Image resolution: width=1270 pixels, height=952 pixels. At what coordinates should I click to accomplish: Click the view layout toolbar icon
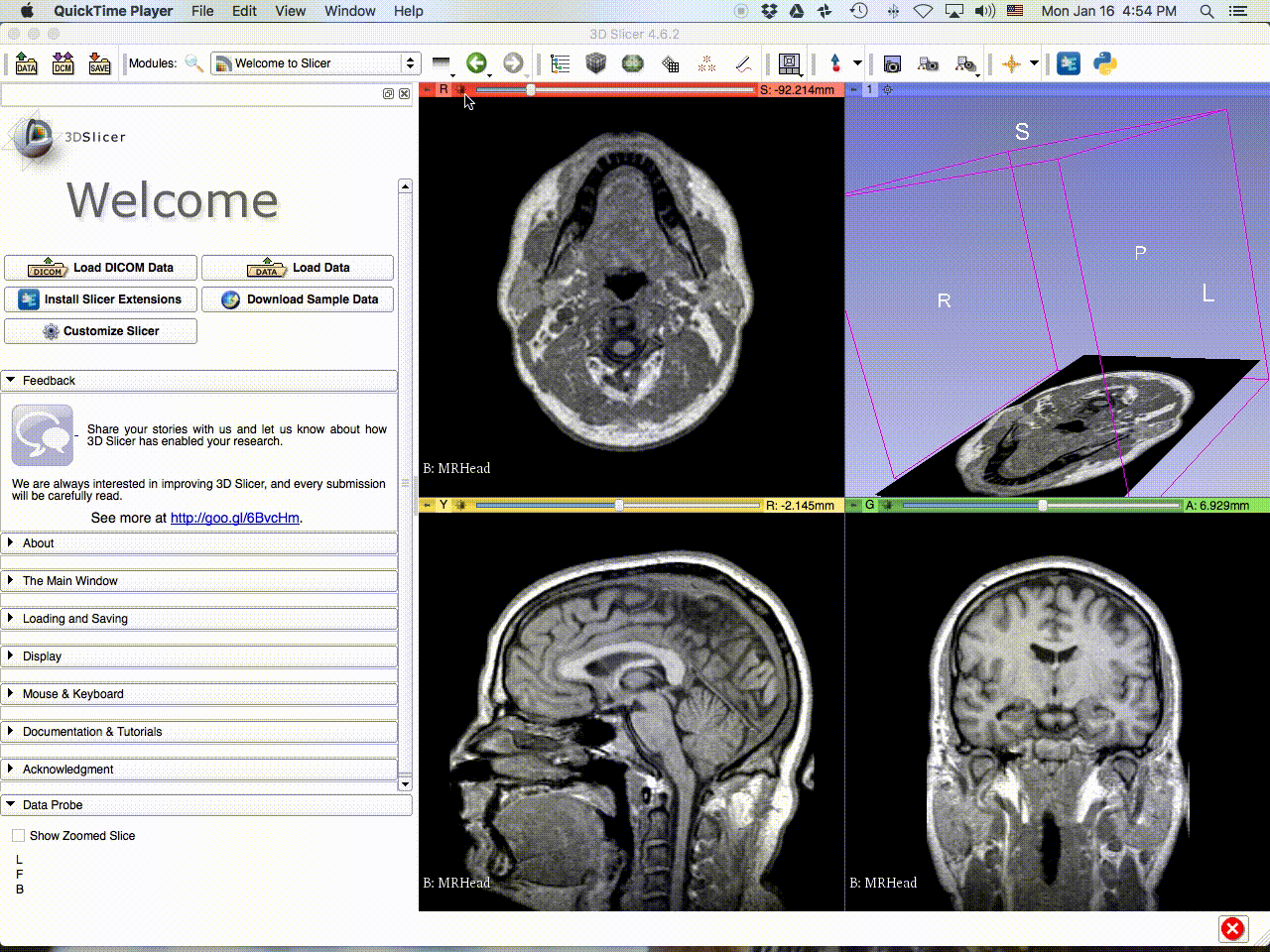click(790, 63)
